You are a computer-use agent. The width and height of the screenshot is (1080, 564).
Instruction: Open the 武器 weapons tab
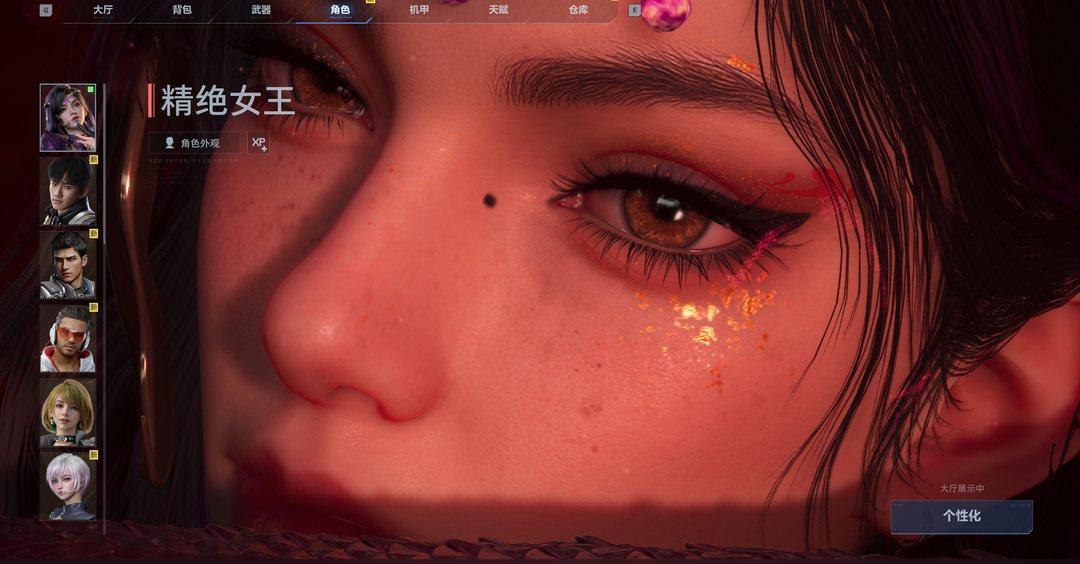tap(261, 10)
